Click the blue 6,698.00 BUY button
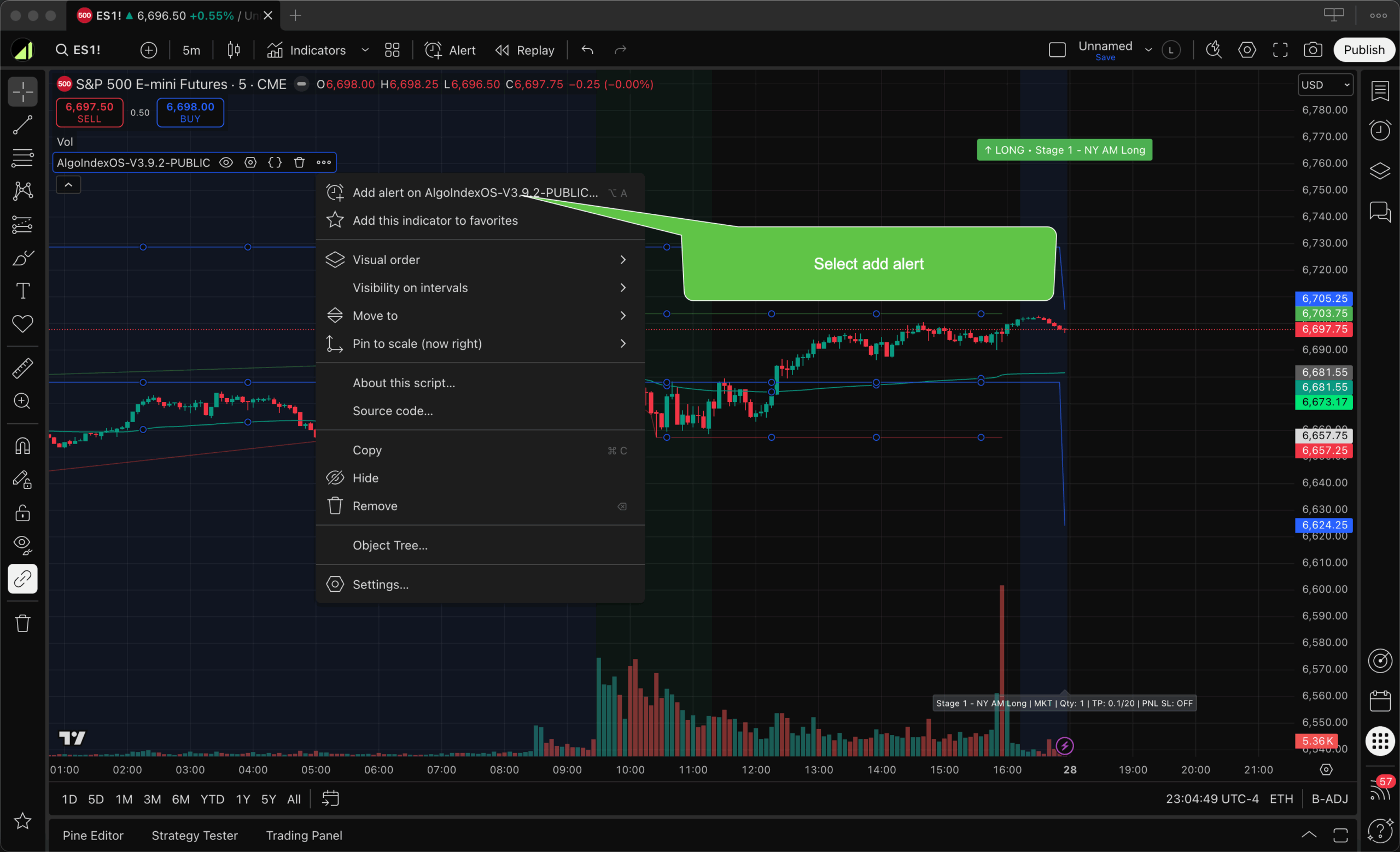 pyautogui.click(x=190, y=112)
